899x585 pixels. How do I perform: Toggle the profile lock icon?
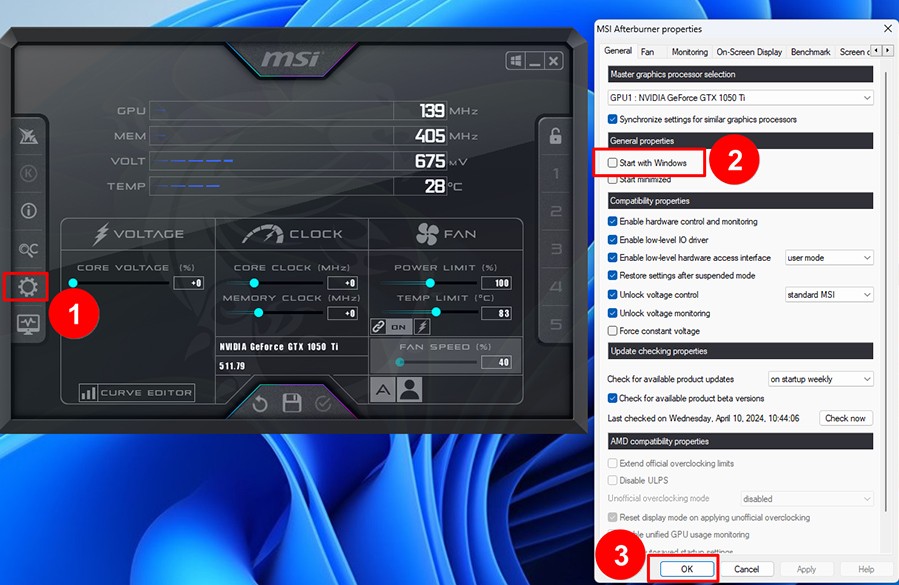555,136
